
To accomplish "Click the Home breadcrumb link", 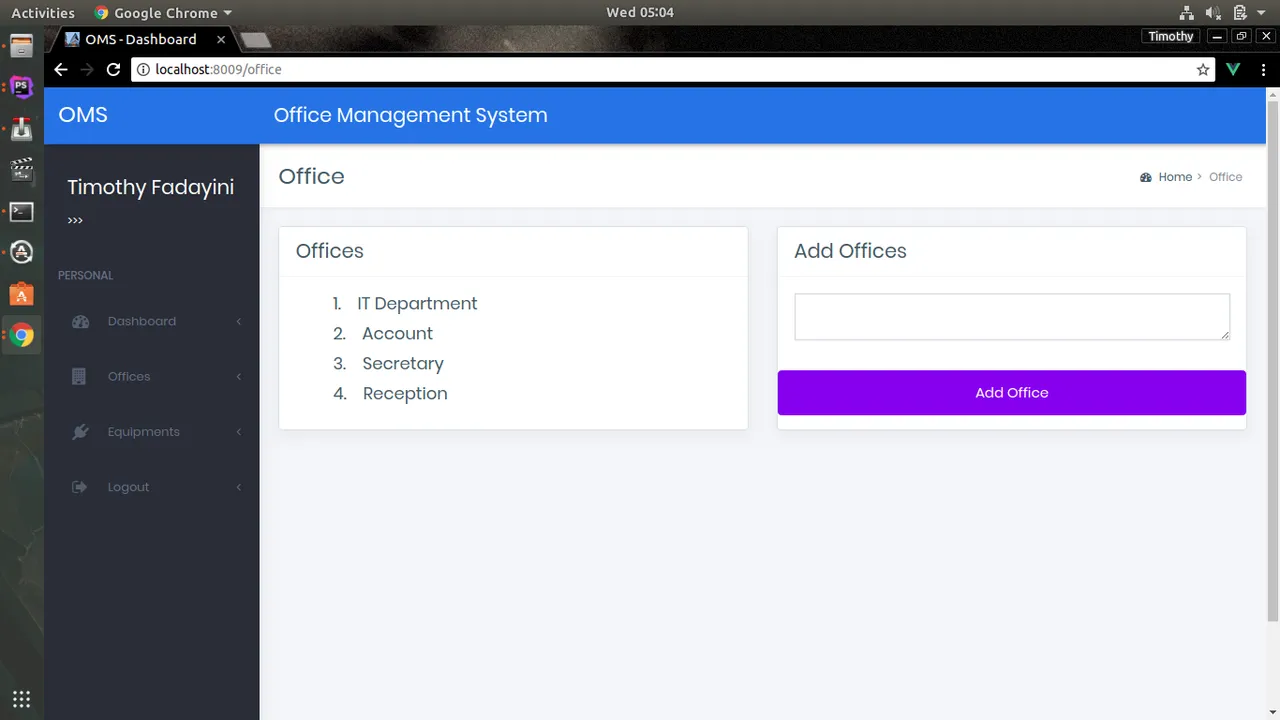I will click(x=1175, y=177).
